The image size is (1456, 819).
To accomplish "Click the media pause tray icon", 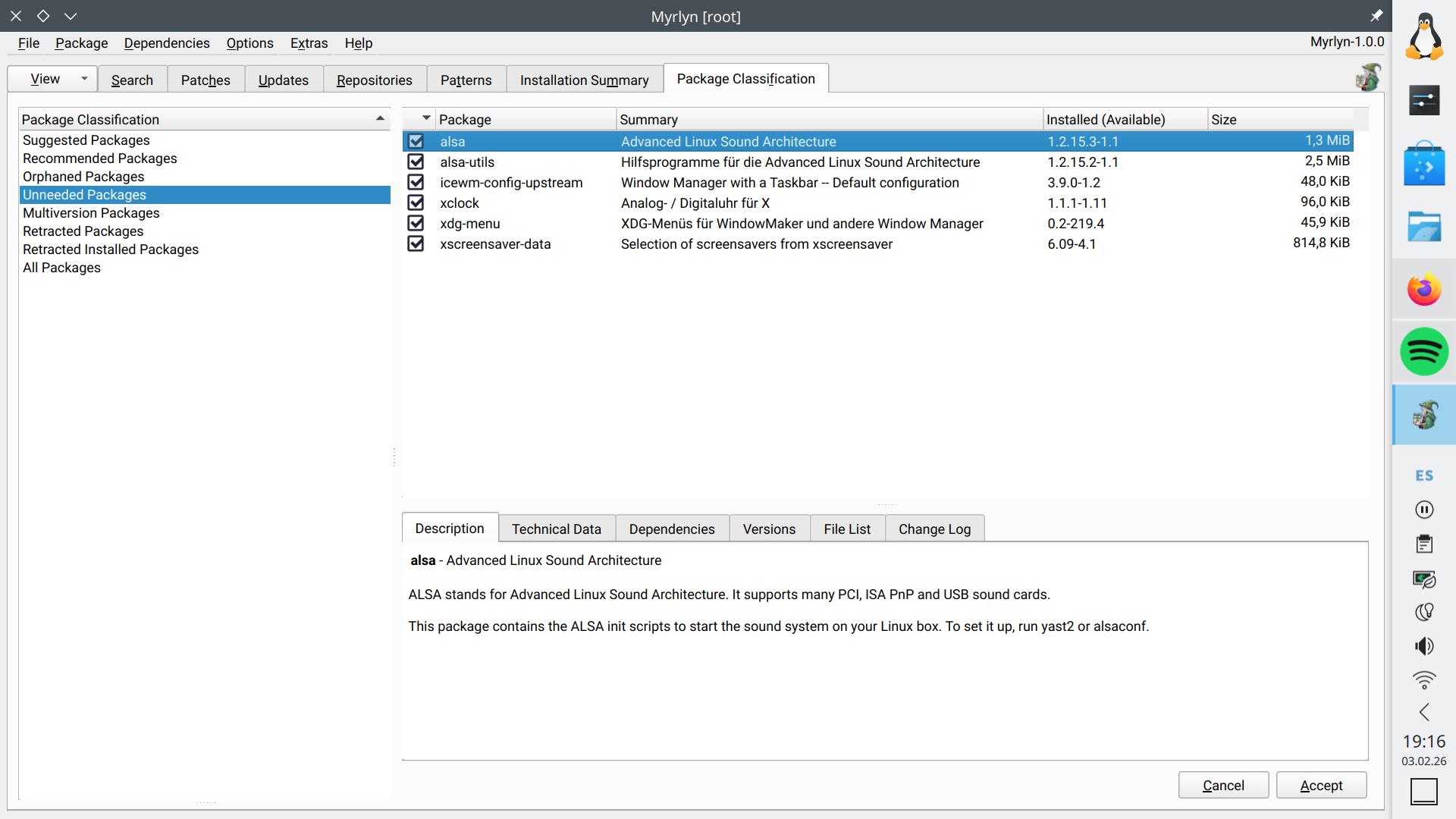I will click(x=1423, y=510).
